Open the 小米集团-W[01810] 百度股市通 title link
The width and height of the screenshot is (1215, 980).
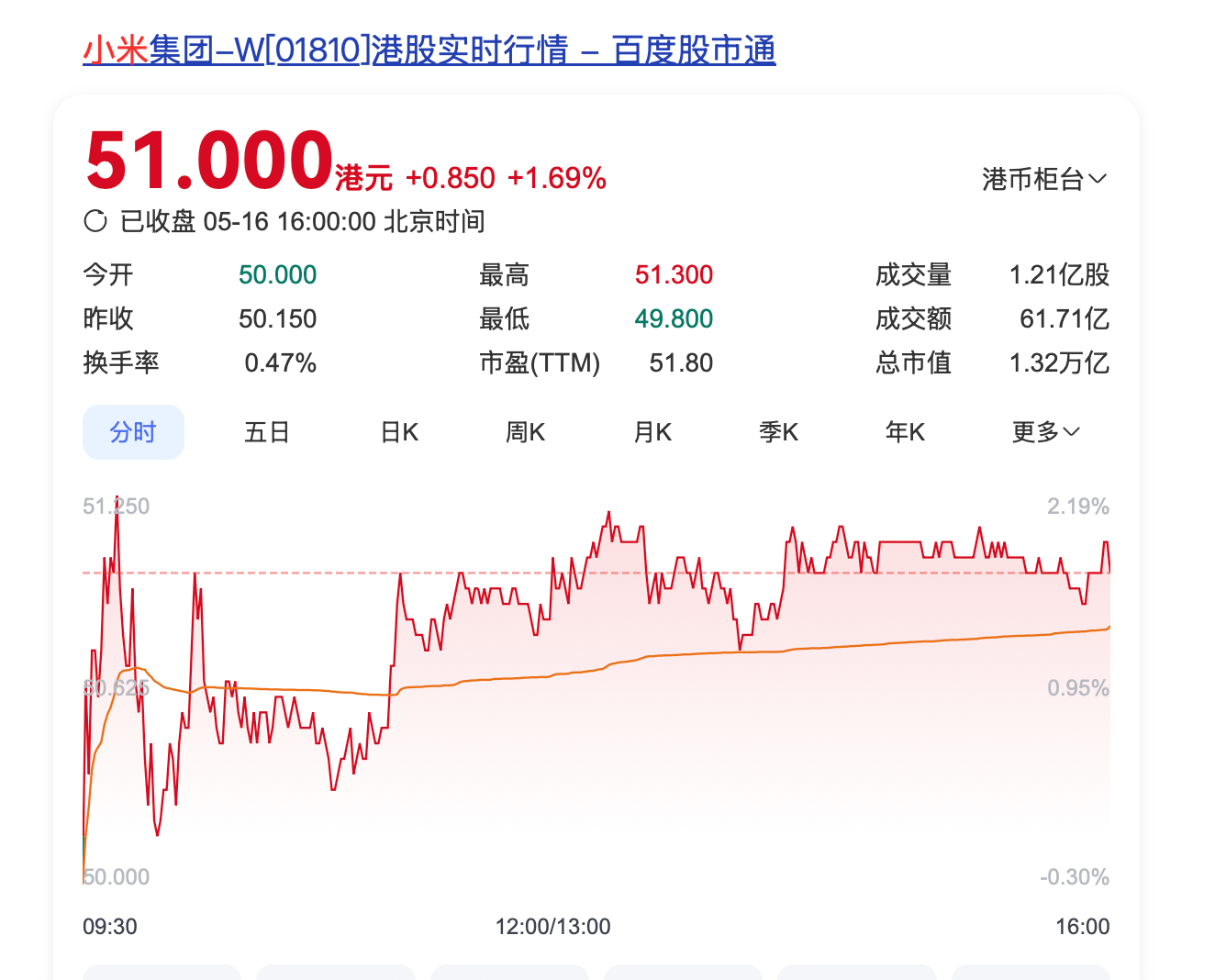coord(429,50)
